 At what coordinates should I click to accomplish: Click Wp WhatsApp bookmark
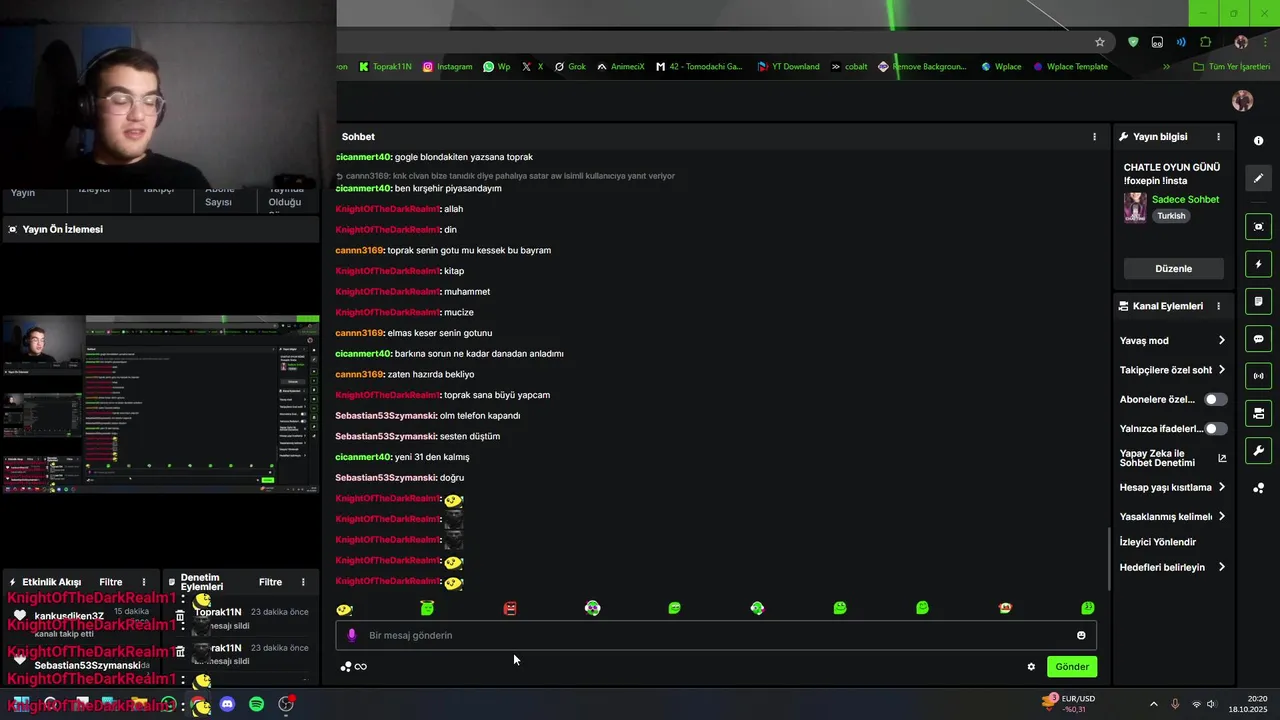coord(496,67)
